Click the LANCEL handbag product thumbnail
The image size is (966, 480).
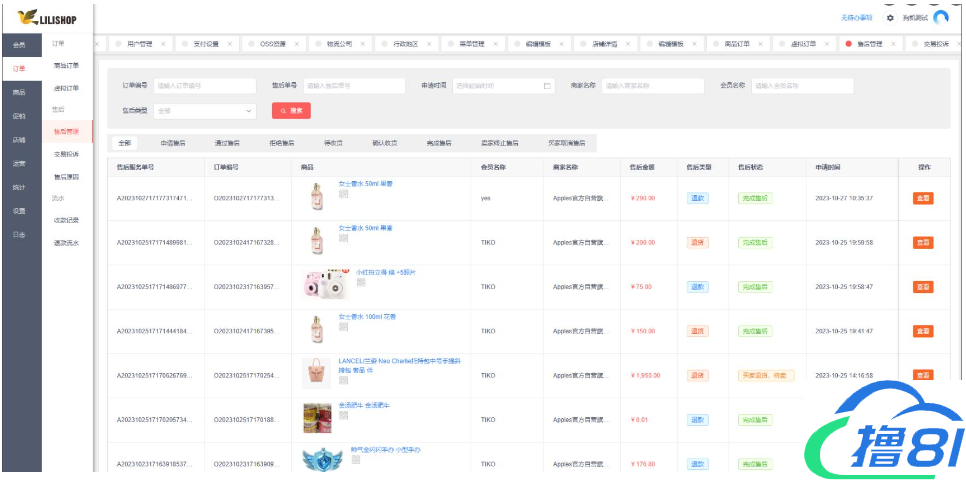(x=317, y=374)
